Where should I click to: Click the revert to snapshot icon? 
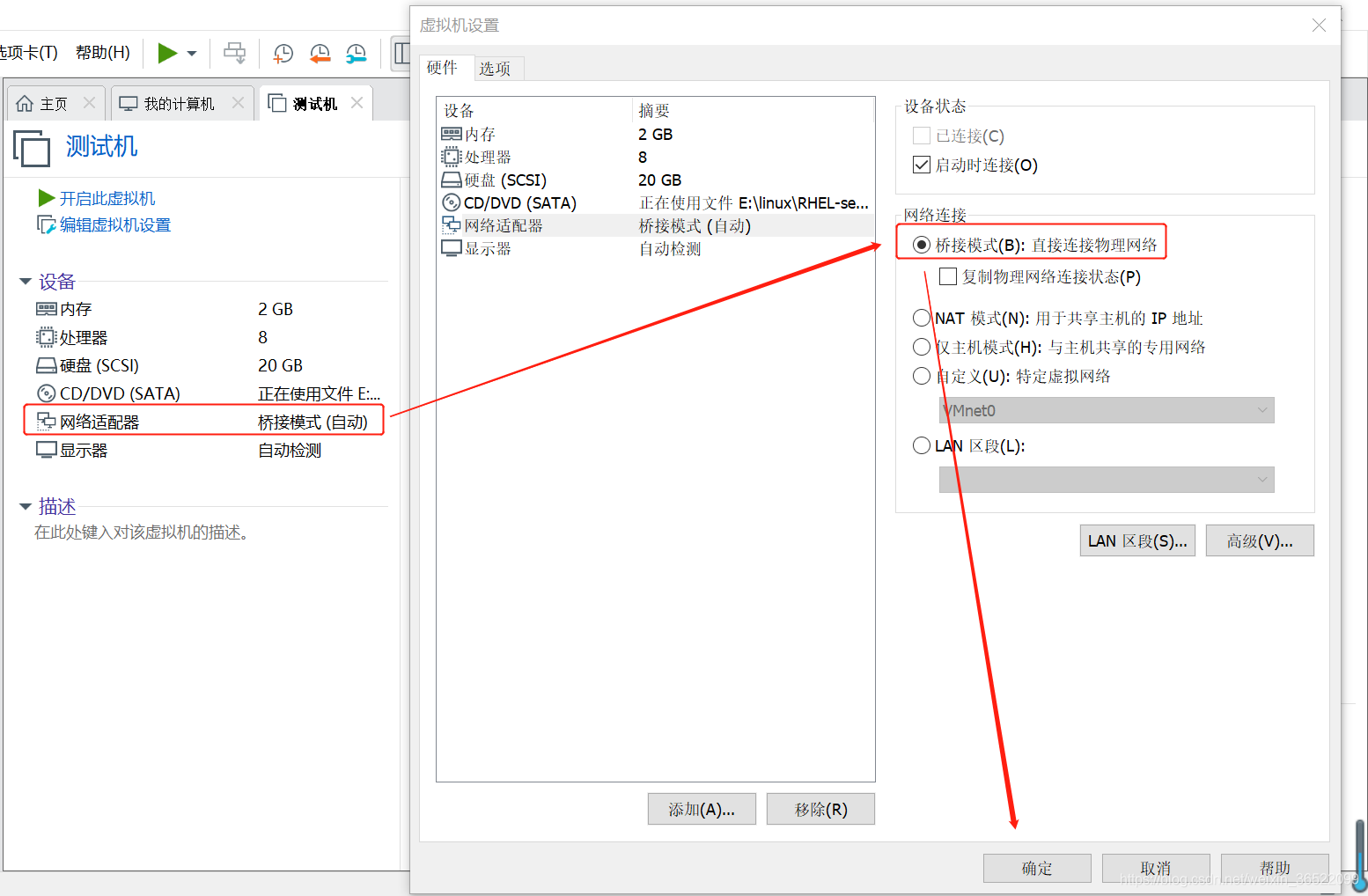tap(320, 54)
